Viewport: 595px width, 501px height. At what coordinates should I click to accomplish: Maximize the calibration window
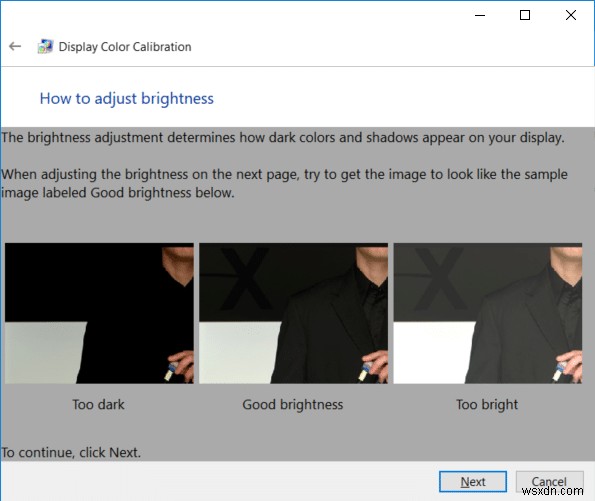click(x=525, y=15)
